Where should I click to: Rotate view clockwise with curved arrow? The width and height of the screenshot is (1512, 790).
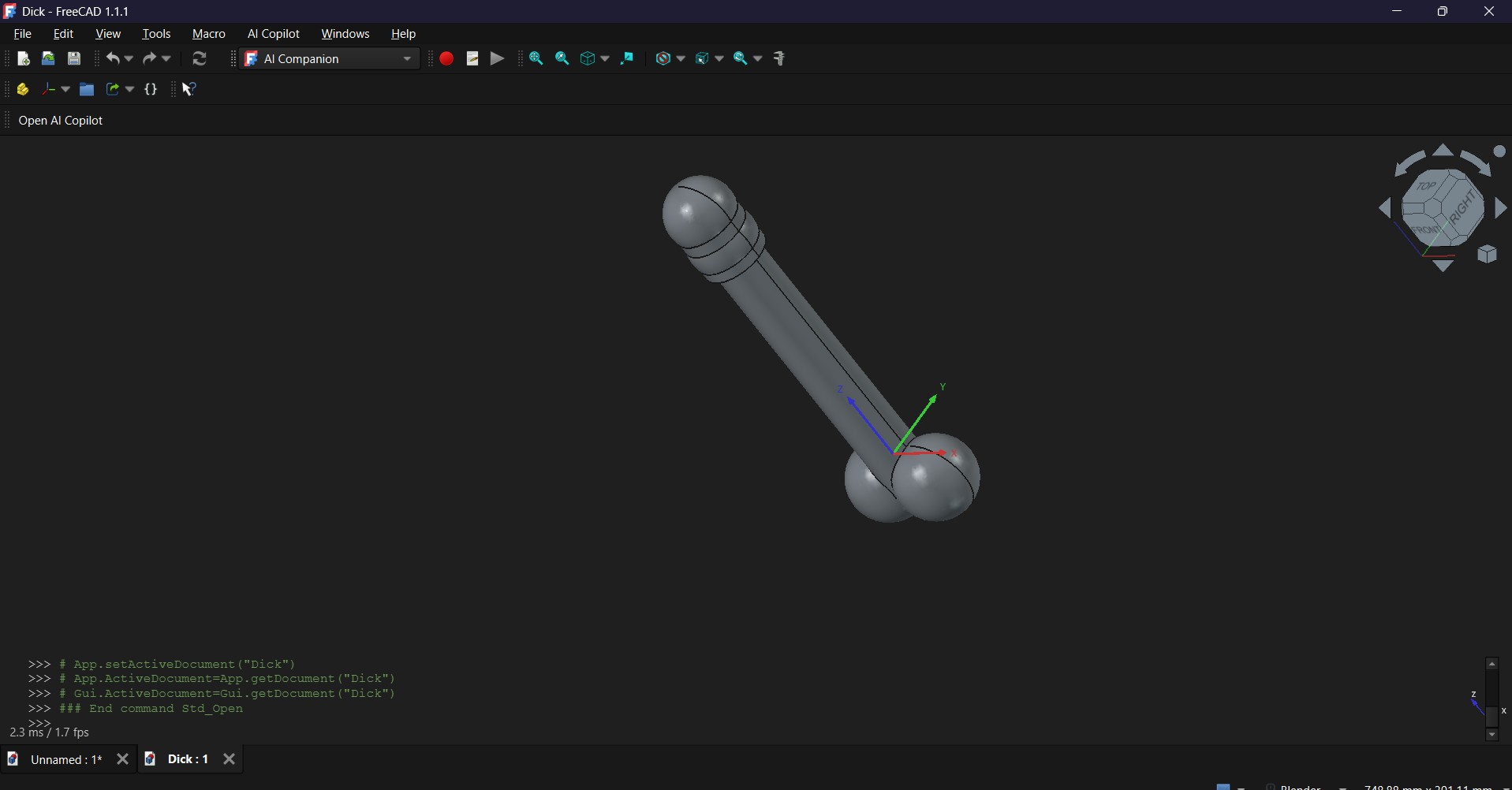tap(1476, 162)
